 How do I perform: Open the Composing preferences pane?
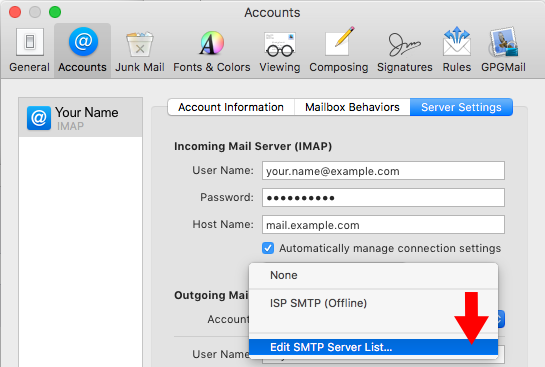click(339, 50)
